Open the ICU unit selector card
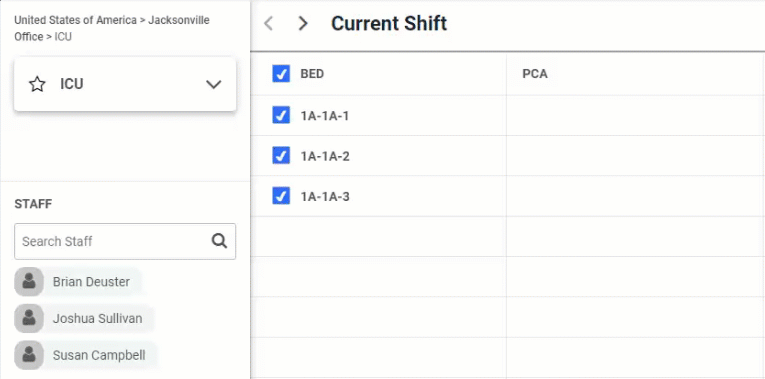The width and height of the screenshot is (765, 379). click(125, 84)
